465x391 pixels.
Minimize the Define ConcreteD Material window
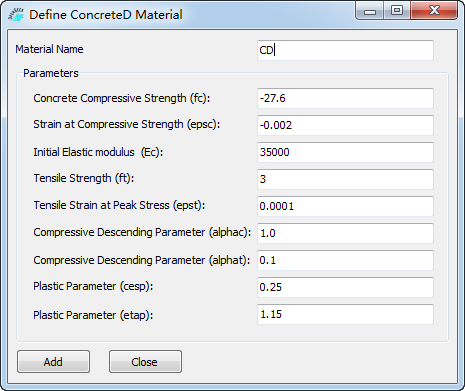tap(370, 11)
